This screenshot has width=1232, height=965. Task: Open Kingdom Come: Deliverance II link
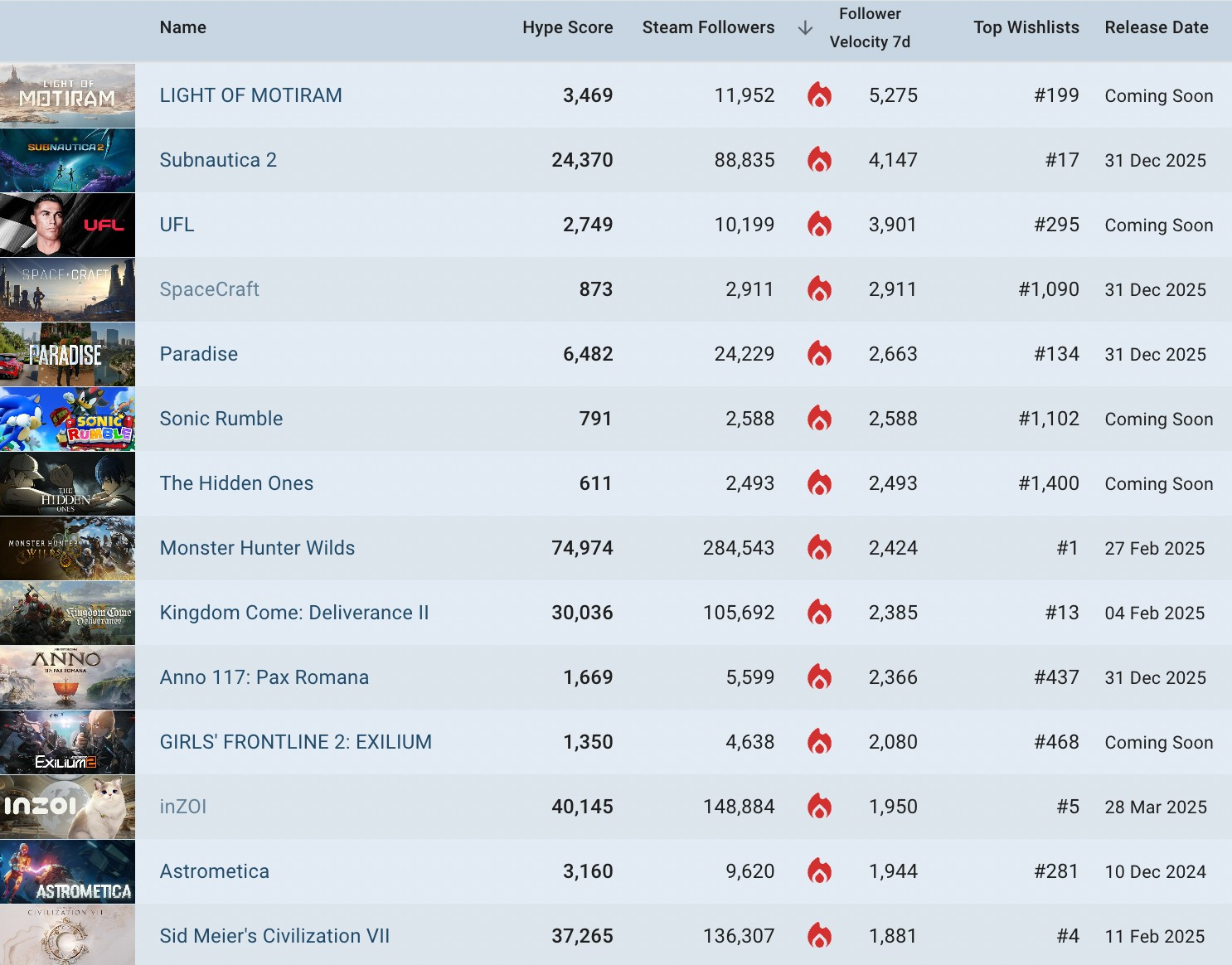pyautogui.click(x=294, y=613)
